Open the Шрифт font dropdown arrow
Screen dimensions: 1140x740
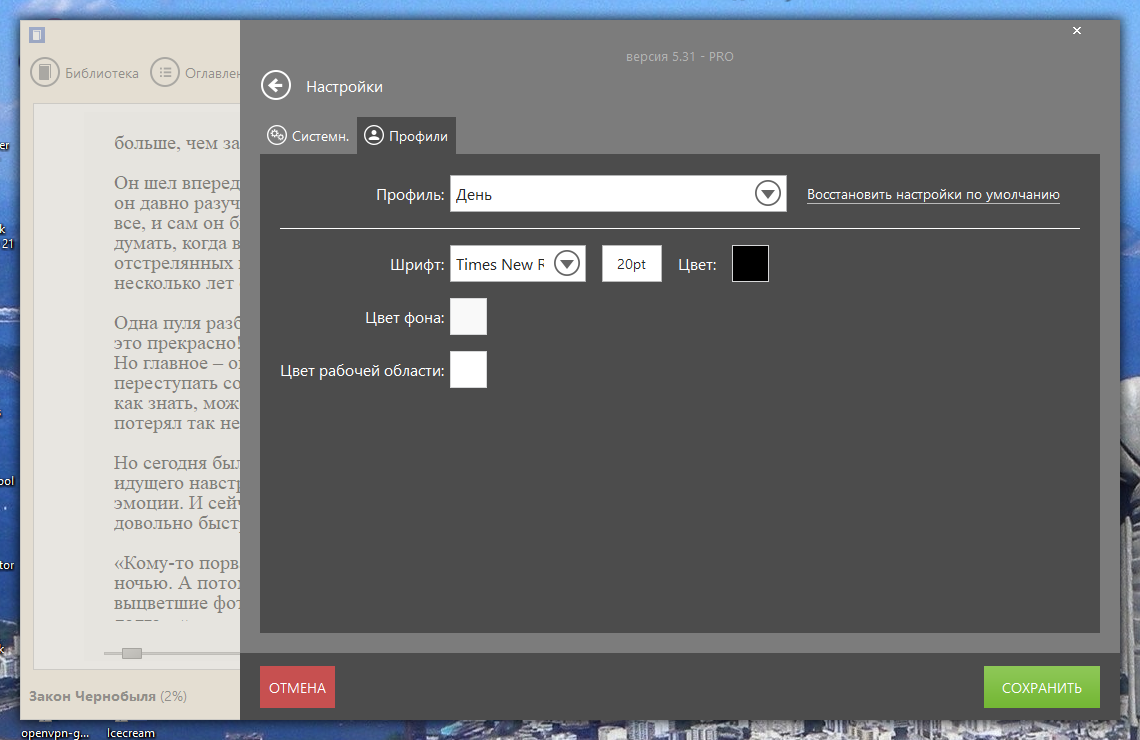click(567, 263)
